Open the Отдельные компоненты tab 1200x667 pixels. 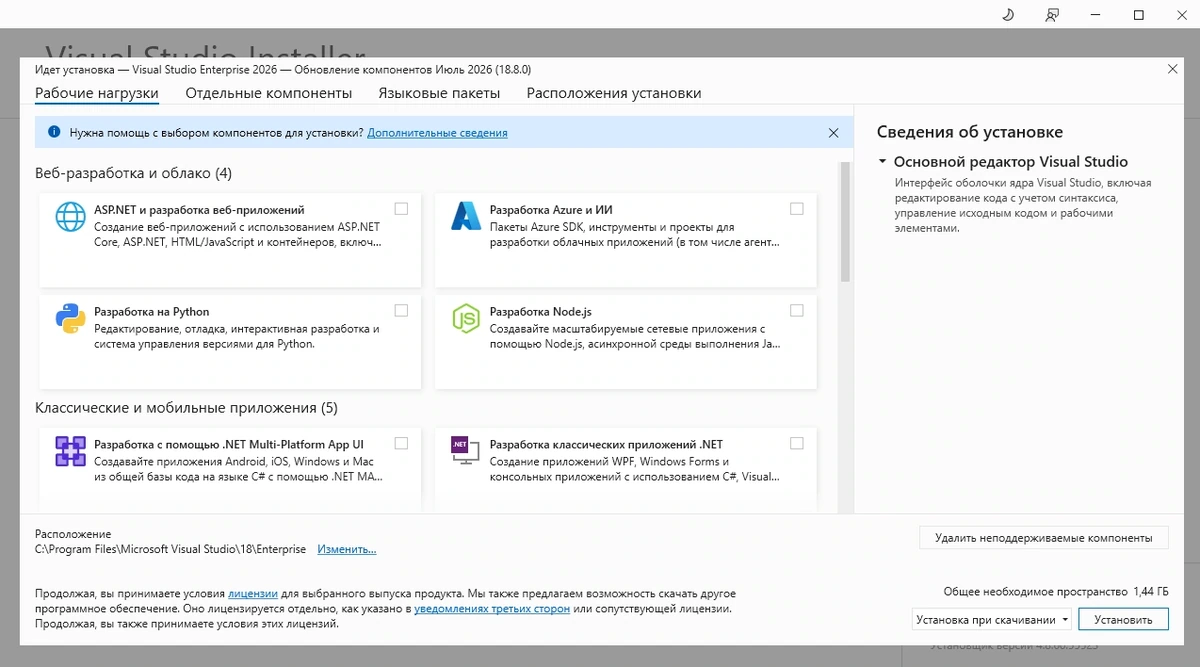[269, 93]
